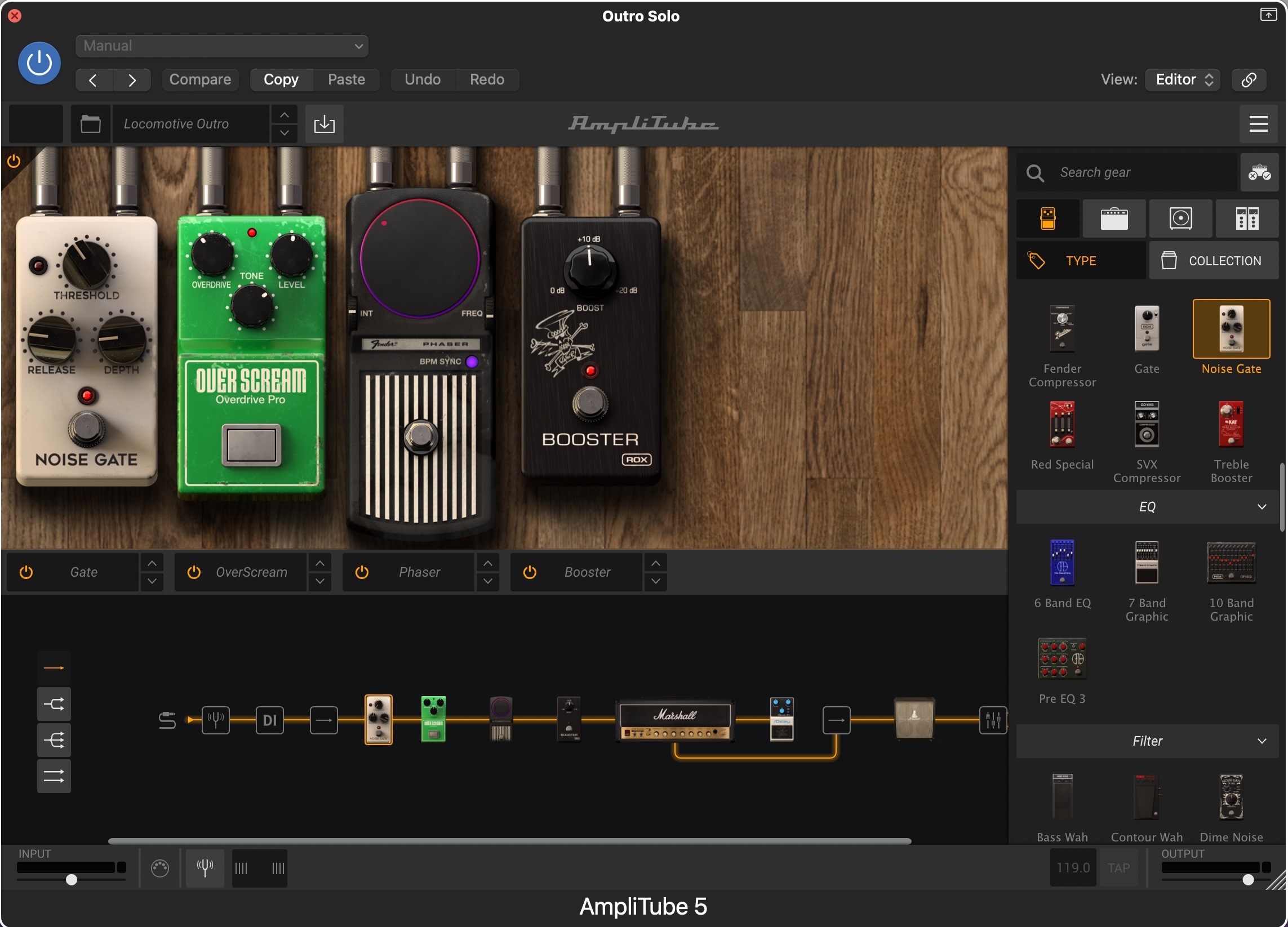Select the stomp pedal gear category tab
Screen dimensions: 1288x927
(x=1048, y=219)
